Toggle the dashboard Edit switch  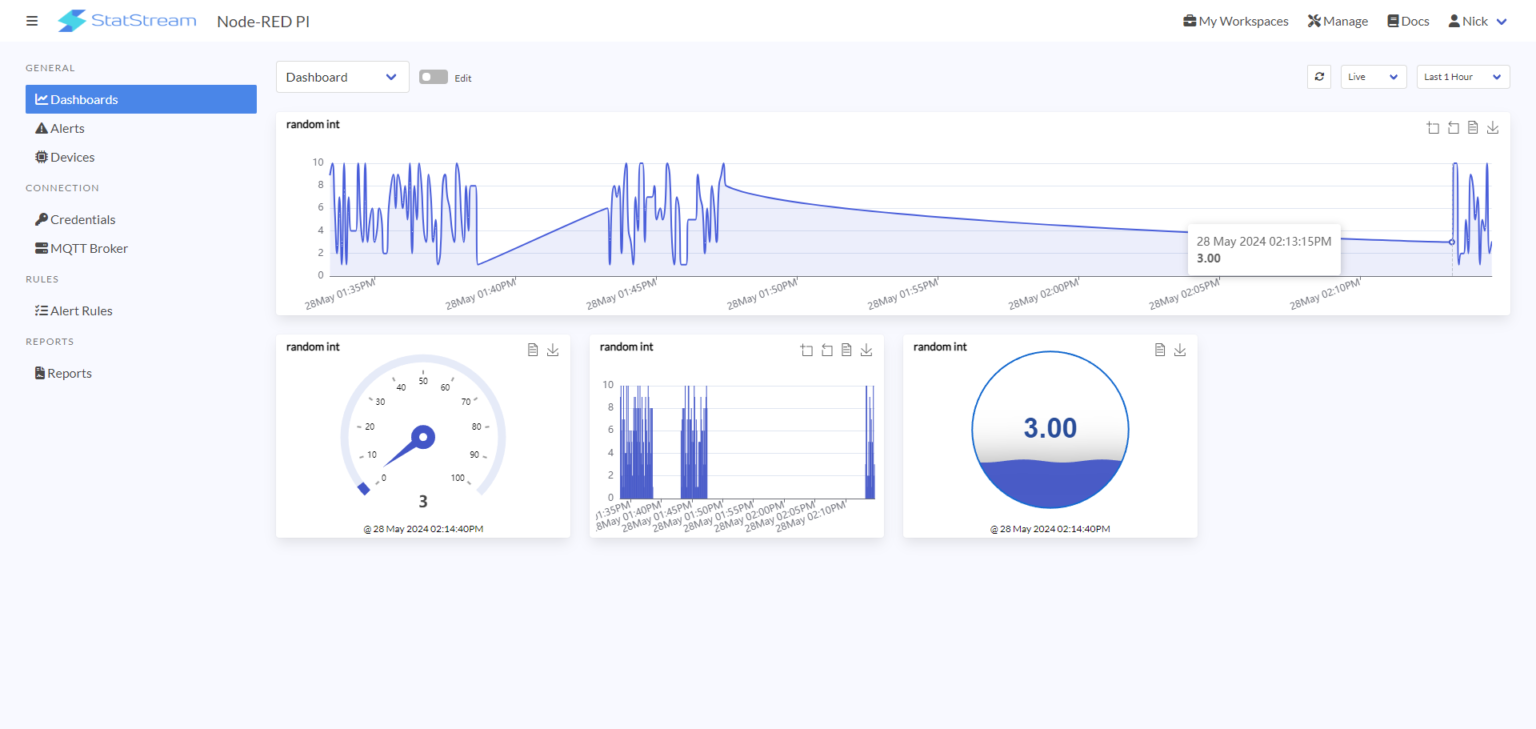(x=433, y=77)
